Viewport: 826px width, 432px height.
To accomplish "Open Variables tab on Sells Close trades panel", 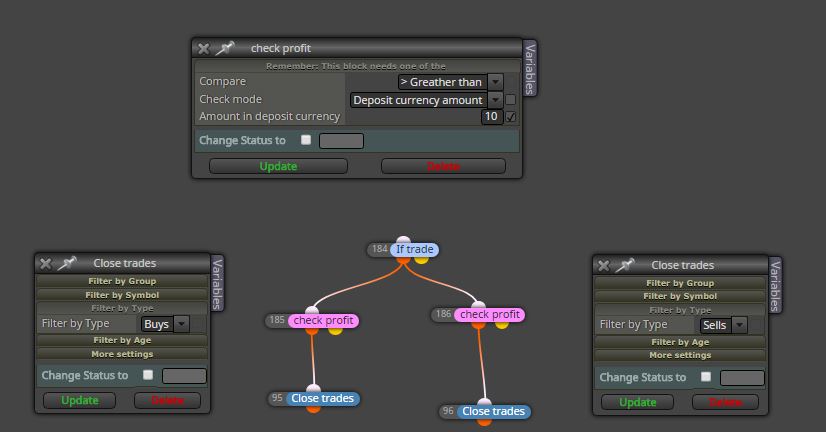I will 775,285.
